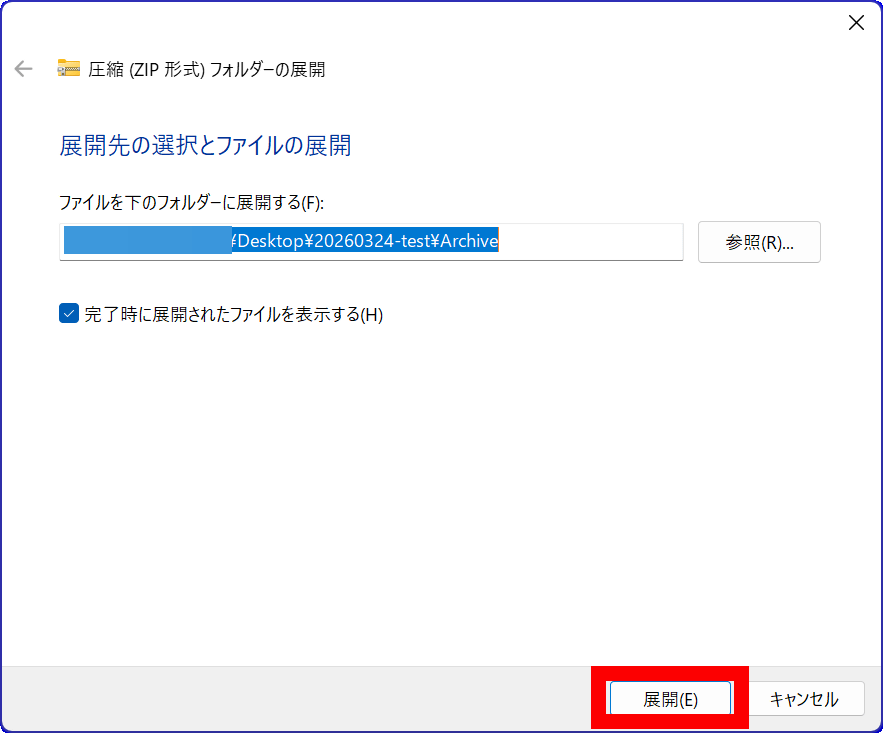This screenshot has width=883, height=733.
Task: Click empty space after the path text
Action: point(590,241)
